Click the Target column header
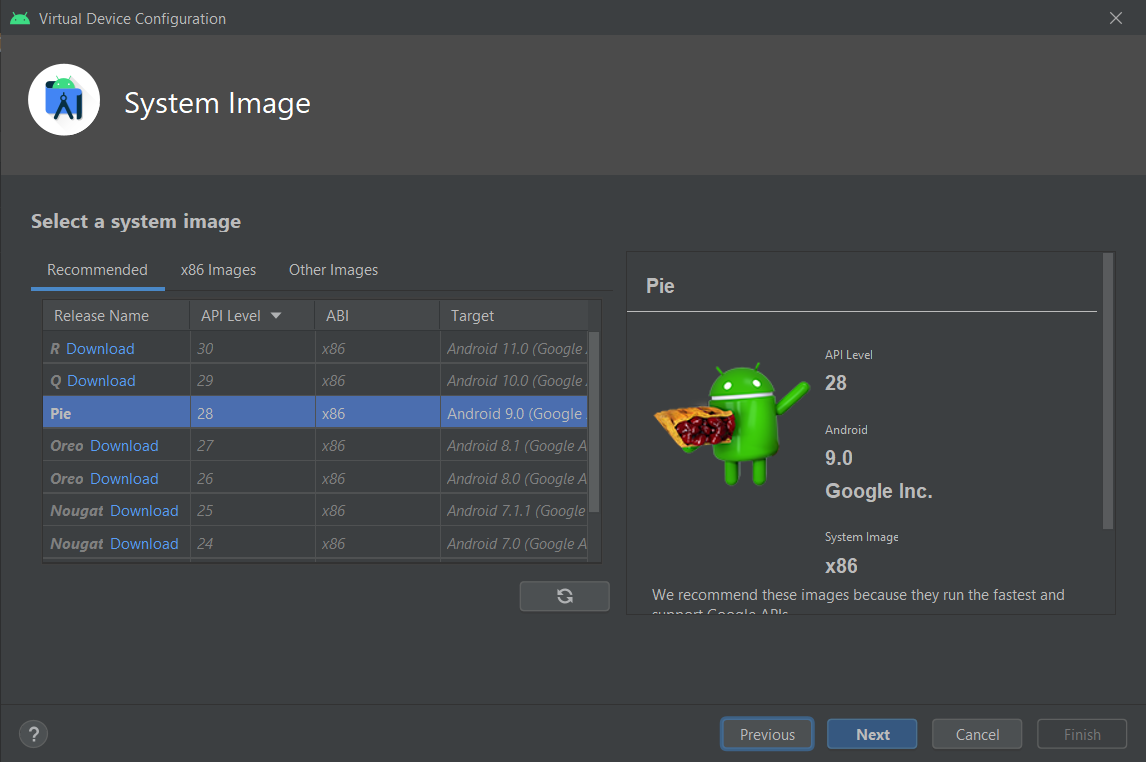The width and height of the screenshot is (1146, 762). [514, 316]
